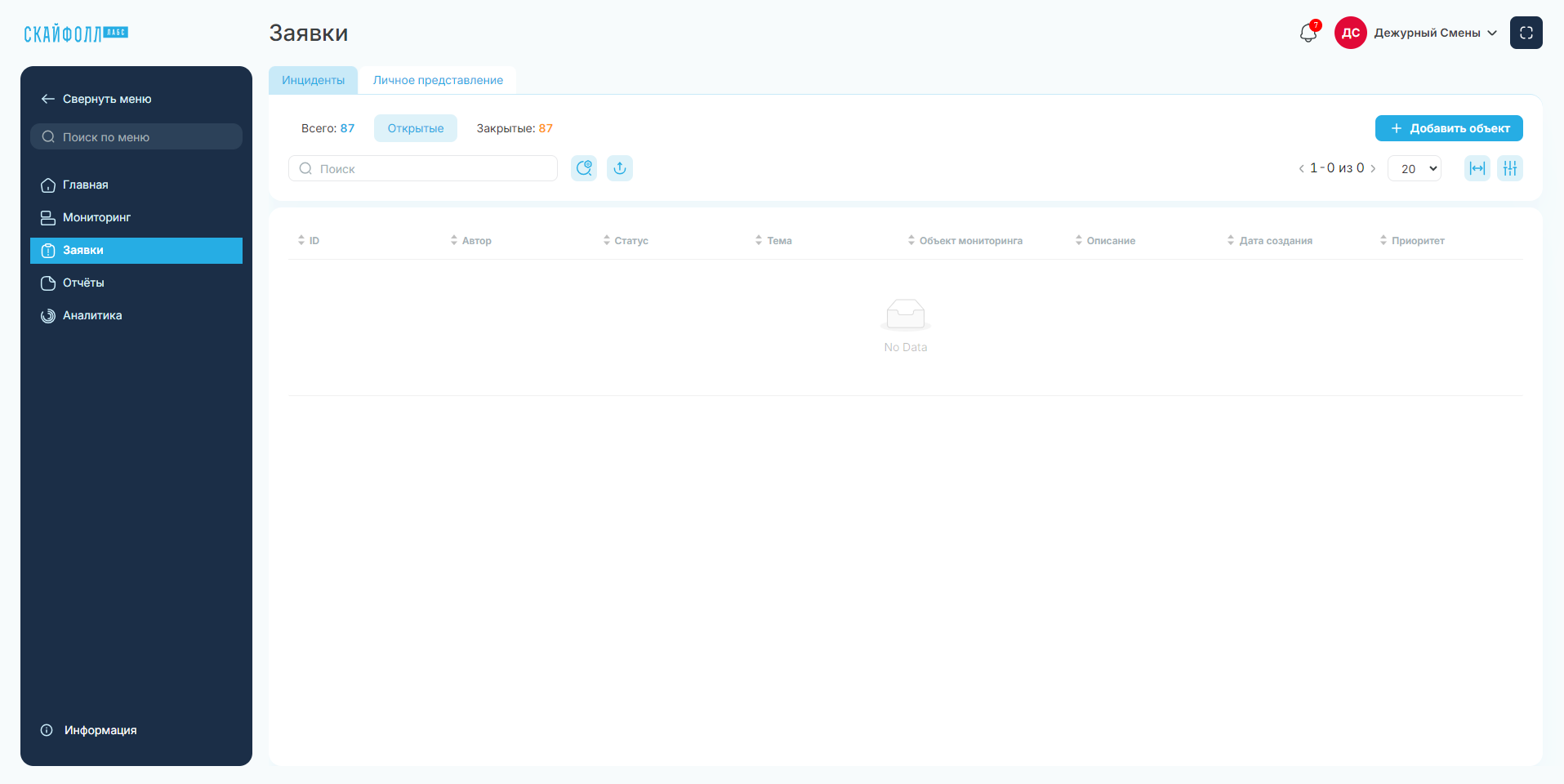Sort the table by ID column
The width and height of the screenshot is (1564, 784).
tap(309, 240)
